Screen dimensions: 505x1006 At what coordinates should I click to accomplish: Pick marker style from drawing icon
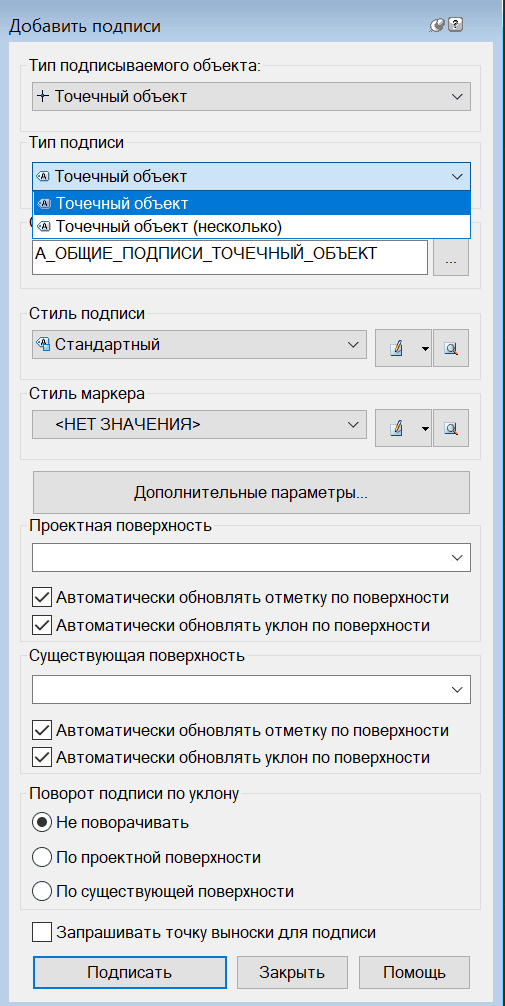point(451,428)
